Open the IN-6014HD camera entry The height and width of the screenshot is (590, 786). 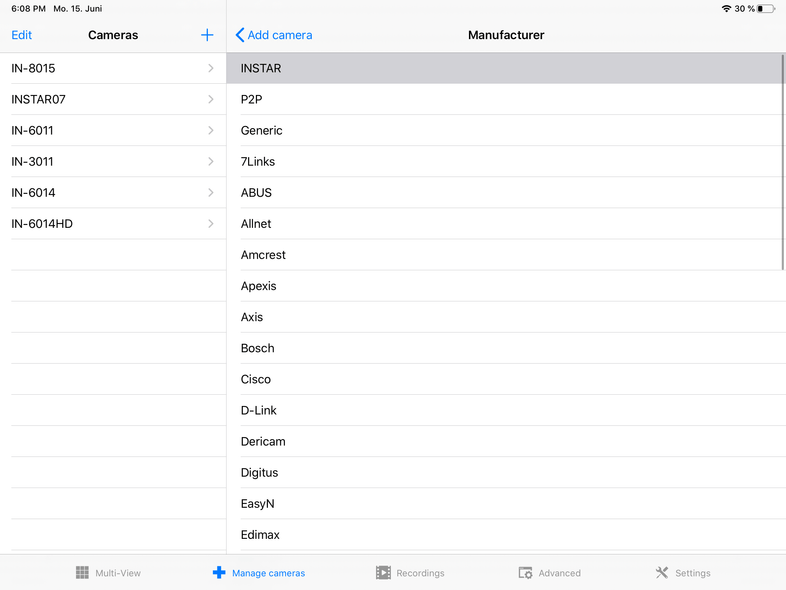(113, 224)
